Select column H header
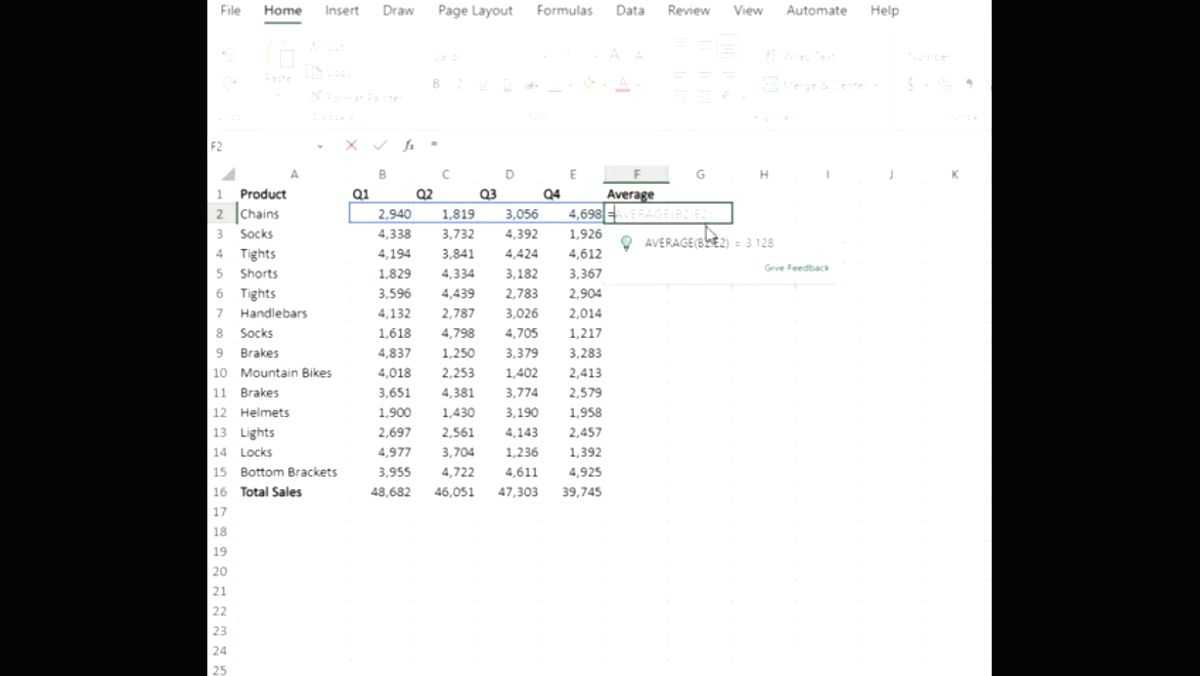The image size is (1200, 676). coord(763,174)
